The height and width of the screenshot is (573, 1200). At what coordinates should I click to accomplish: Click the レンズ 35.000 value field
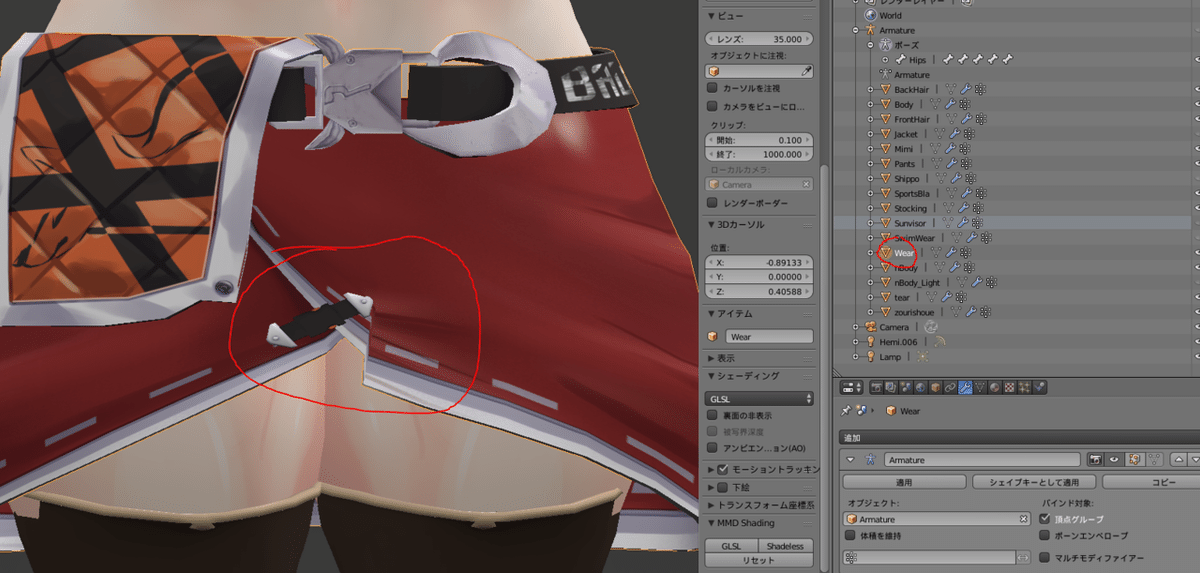tap(760, 39)
